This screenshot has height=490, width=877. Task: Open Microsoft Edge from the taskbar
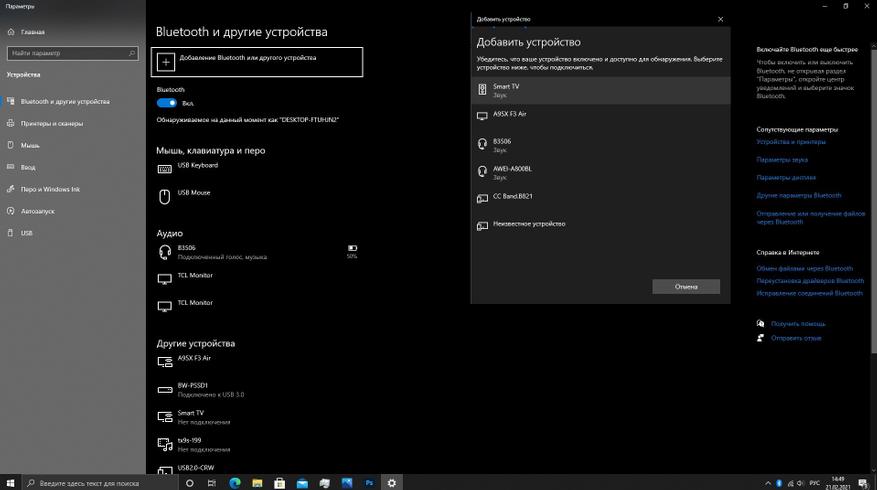[x=235, y=482]
